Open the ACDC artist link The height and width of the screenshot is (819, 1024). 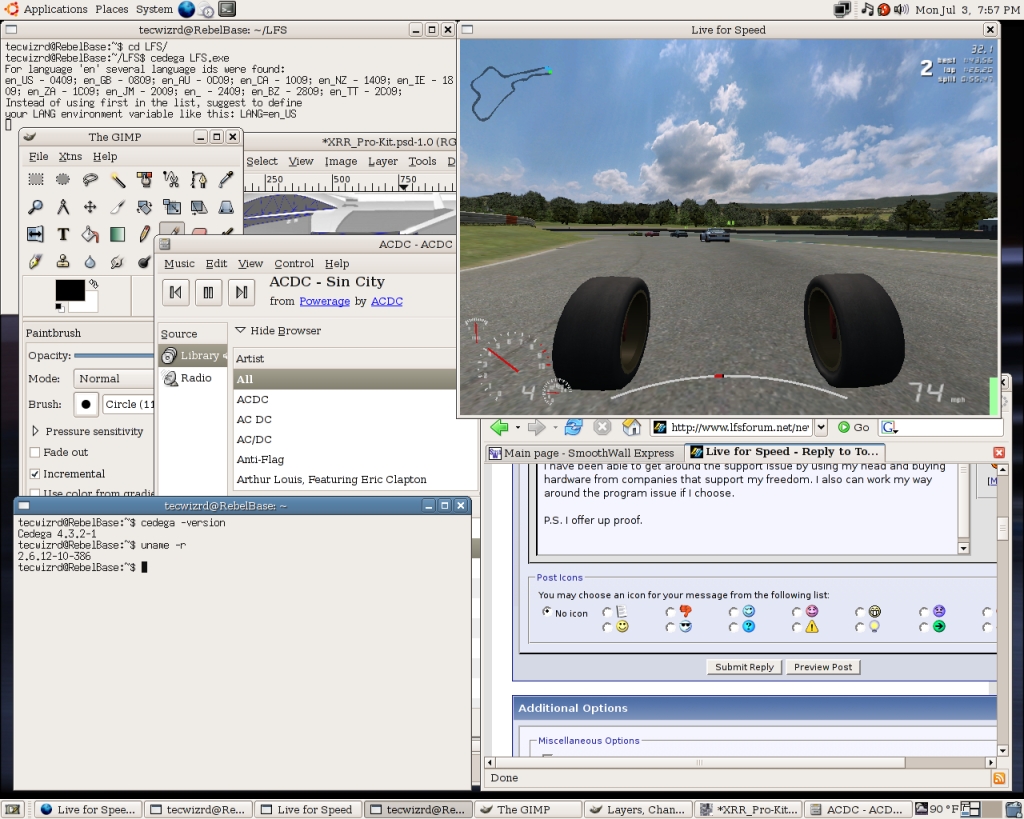click(387, 301)
